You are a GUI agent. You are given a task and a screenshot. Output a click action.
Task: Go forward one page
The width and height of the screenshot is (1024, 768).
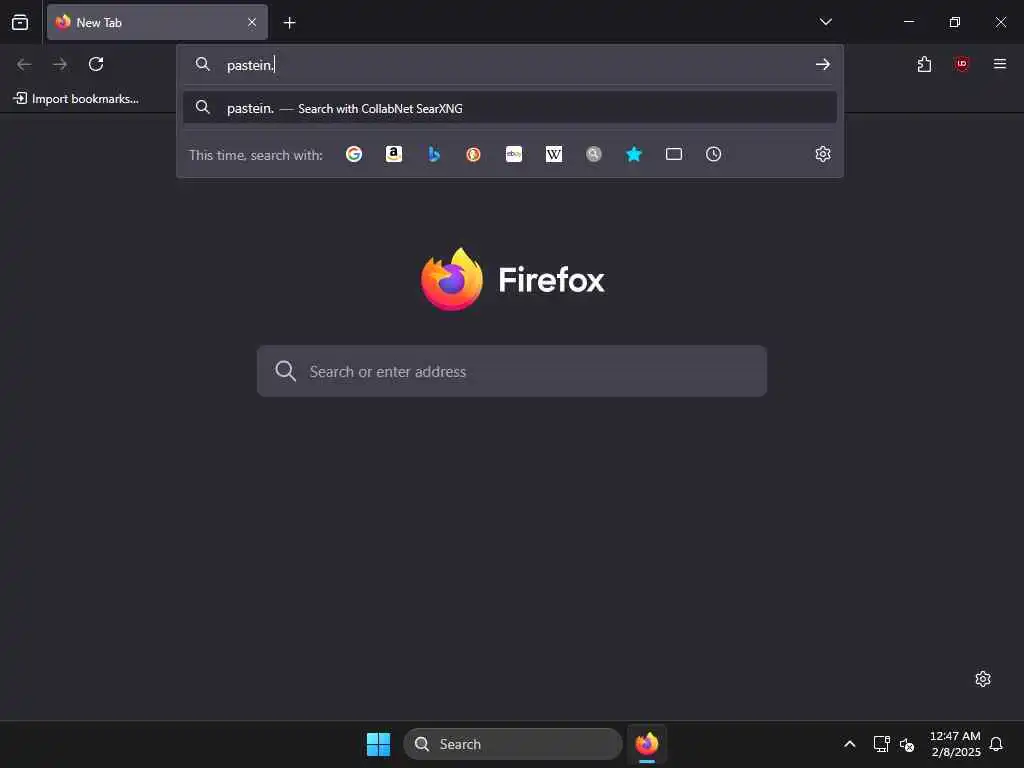pyautogui.click(x=60, y=64)
